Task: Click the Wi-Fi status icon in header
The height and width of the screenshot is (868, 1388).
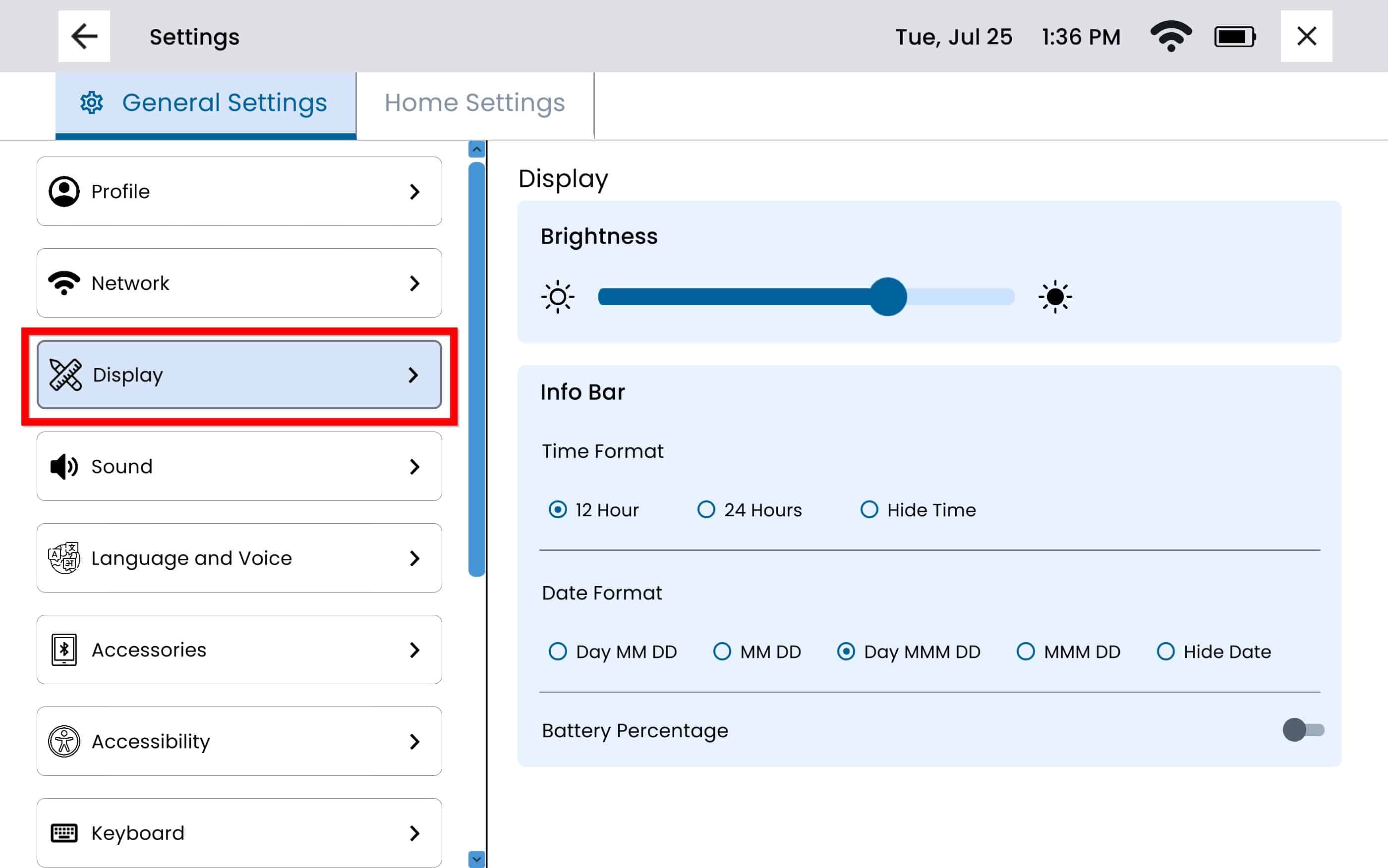Action: tap(1171, 36)
